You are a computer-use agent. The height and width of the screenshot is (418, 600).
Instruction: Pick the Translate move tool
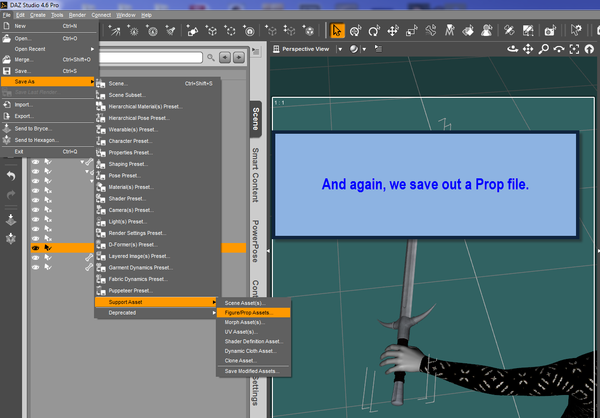393,30
